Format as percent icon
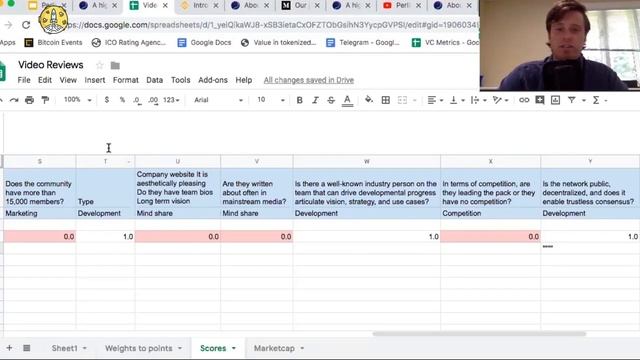 pyautogui.click(x=122, y=100)
